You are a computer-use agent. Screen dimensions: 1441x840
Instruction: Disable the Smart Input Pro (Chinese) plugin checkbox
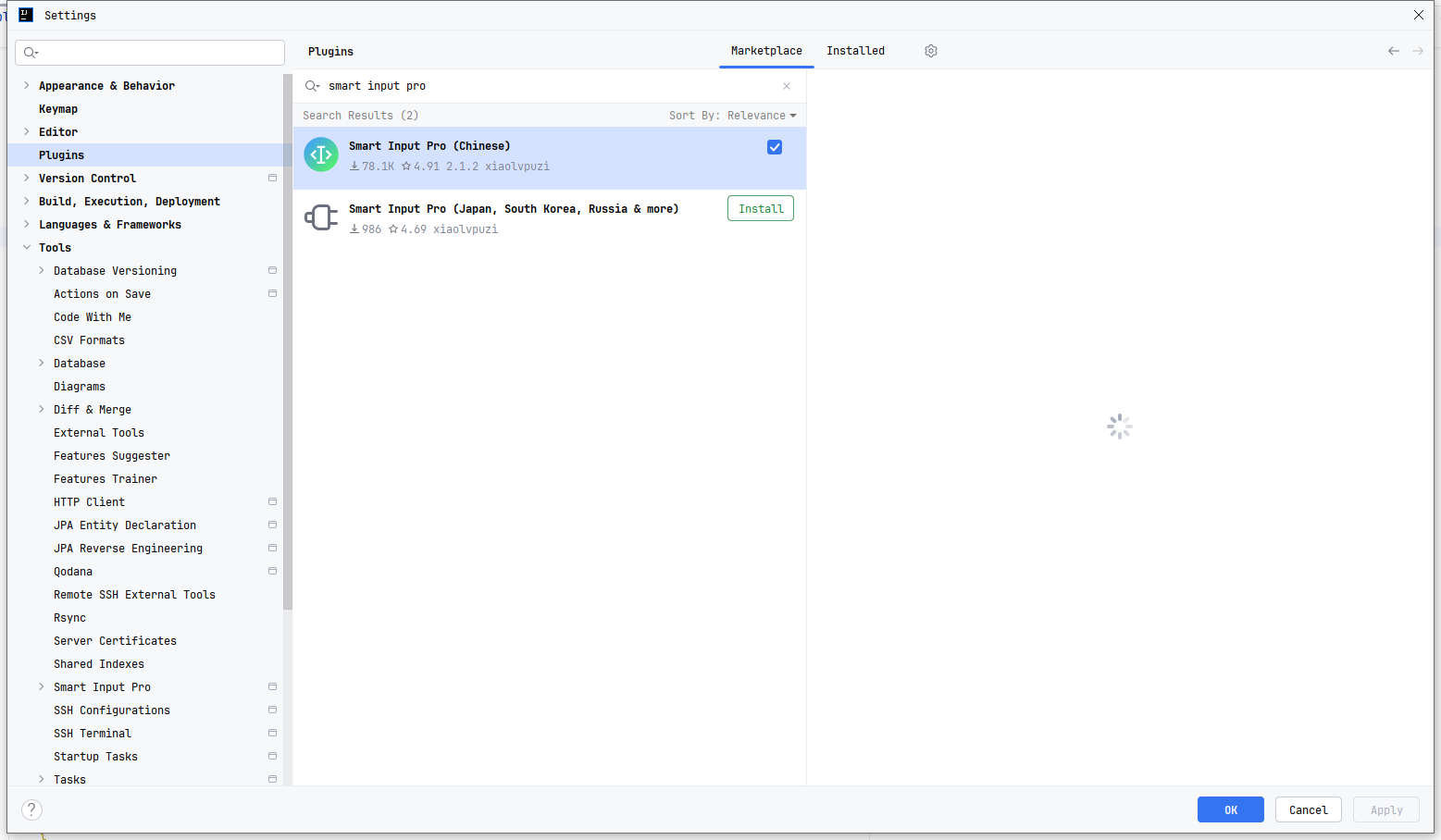[x=774, y=147]
